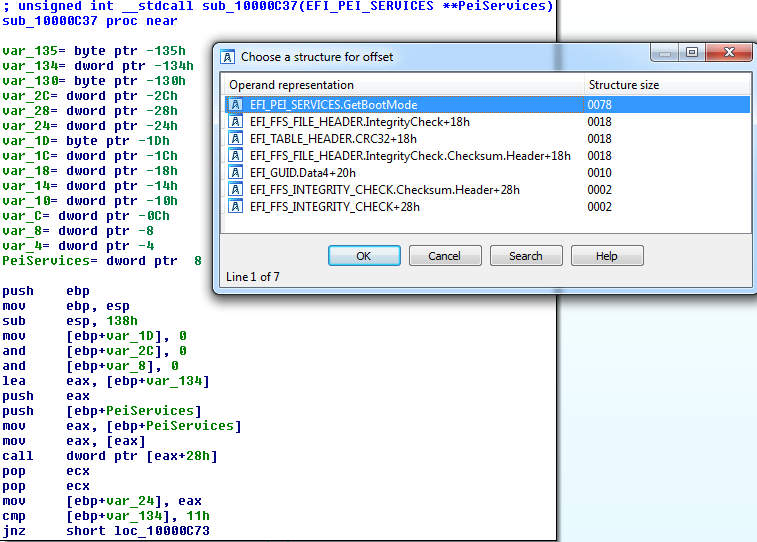757x542 pixels.
Task: Click the call dword ptr [eax+28h] operand
Action: pyautogui.click(x=142, y=456)
